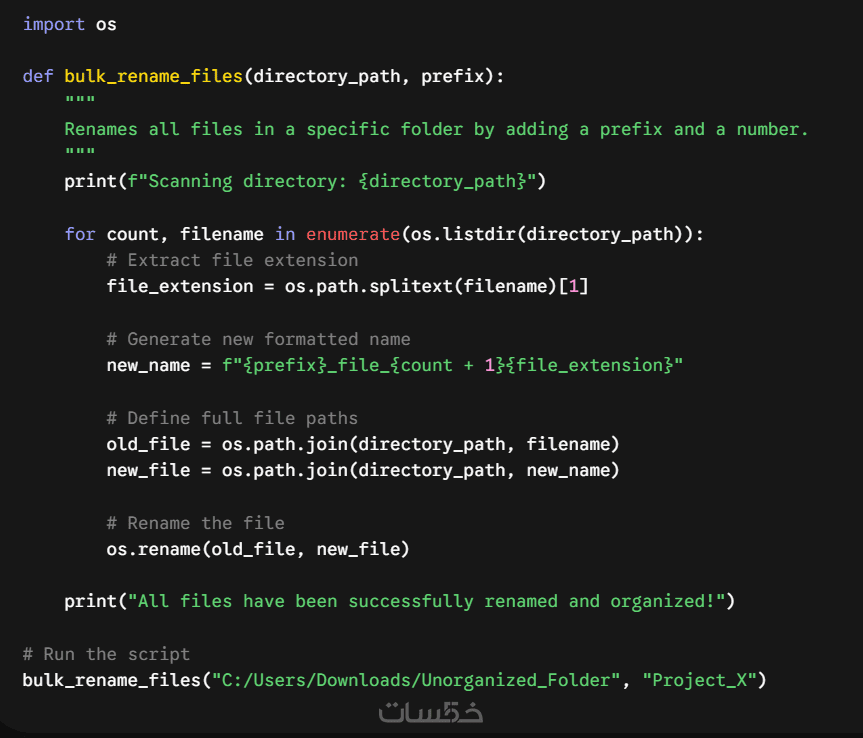Click the os.rename call

[x=258, y=549]
